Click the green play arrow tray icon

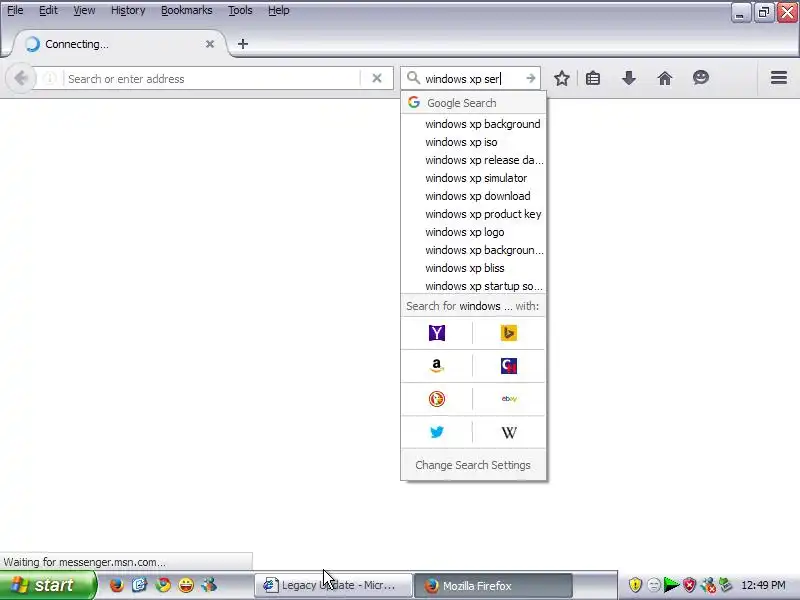pyautogui.click(x=671, y=585)
